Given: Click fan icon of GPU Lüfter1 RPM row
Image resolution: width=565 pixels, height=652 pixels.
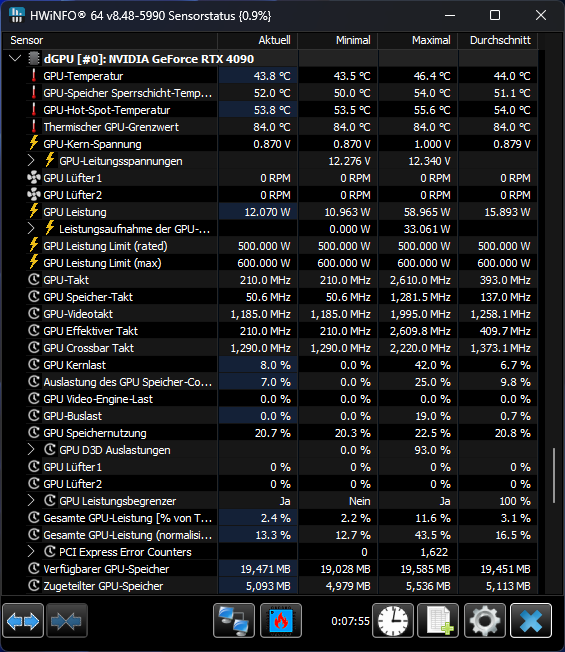Looking at the screenshot, I should point(34,178).
